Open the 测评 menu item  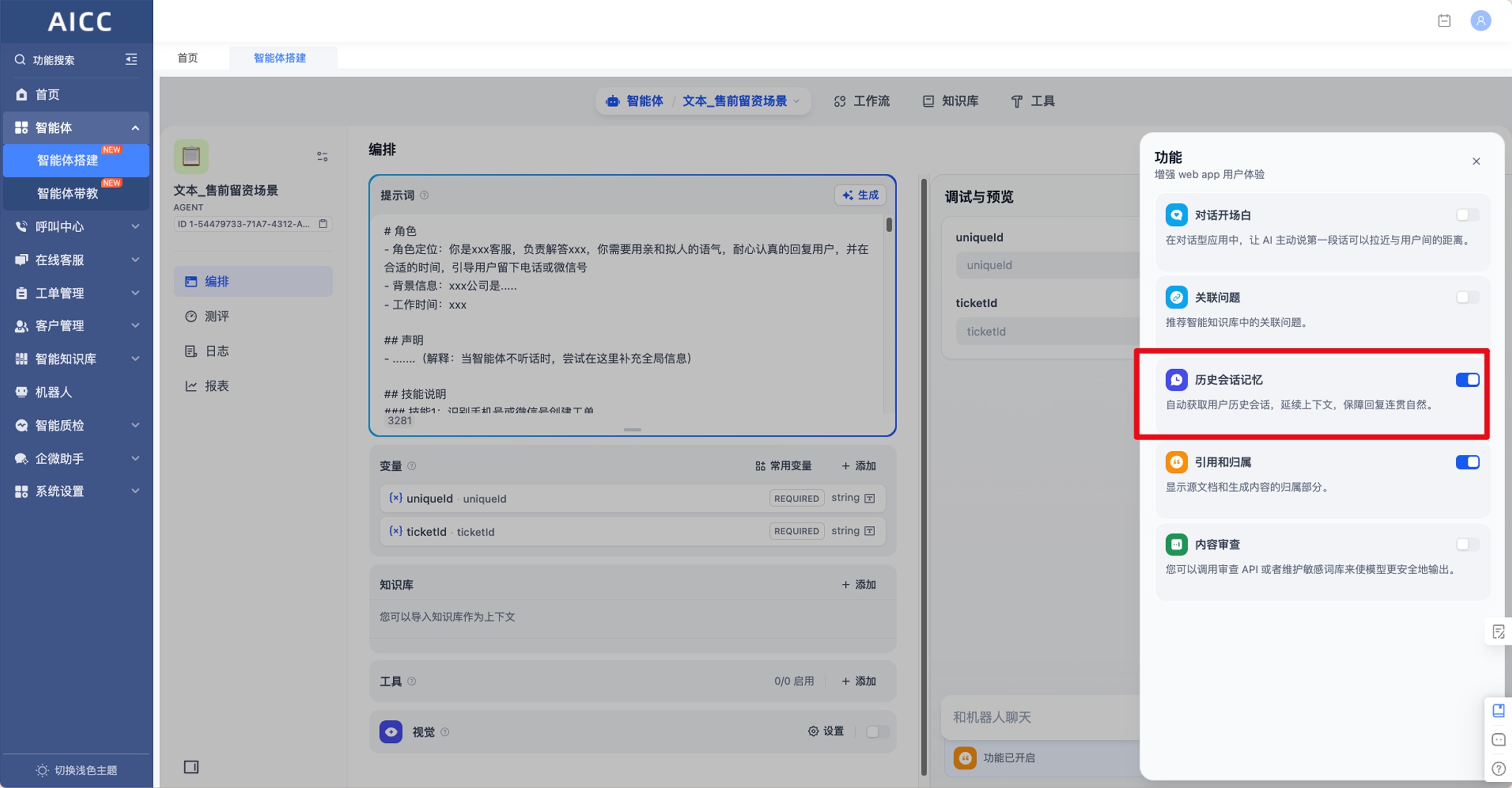(216, 316)
